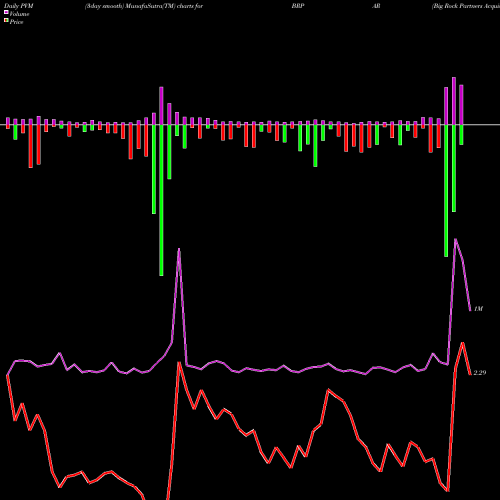Click the Volume legend color swatch
The height and width of the screenshot is (500, 500).
pyautogui.click(x=6, y=12)
